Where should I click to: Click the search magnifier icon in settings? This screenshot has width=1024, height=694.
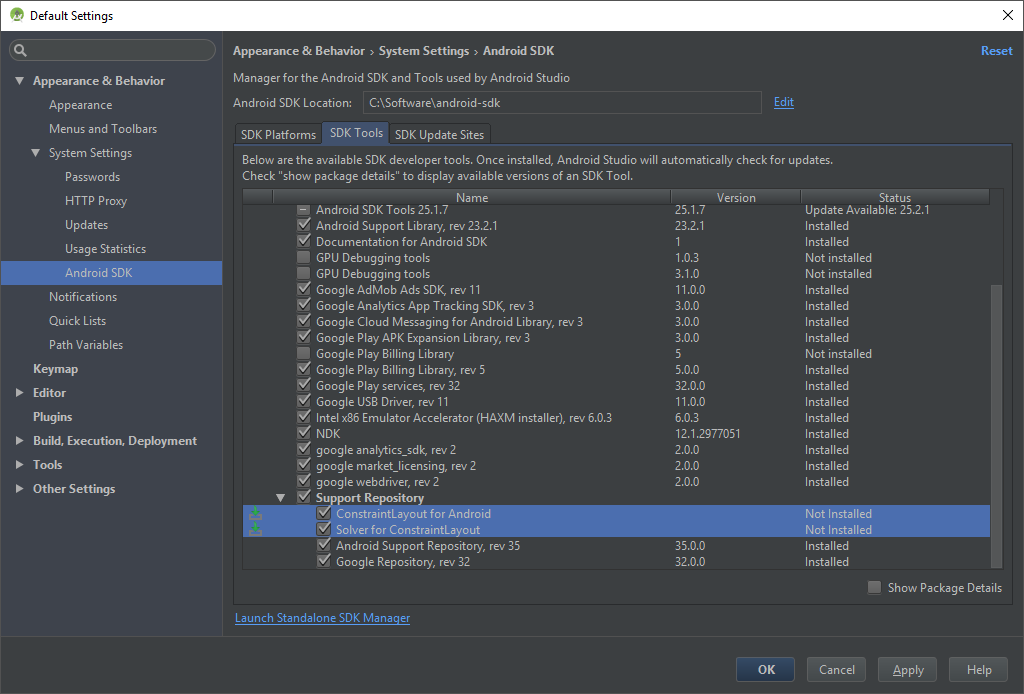[21, 51]
